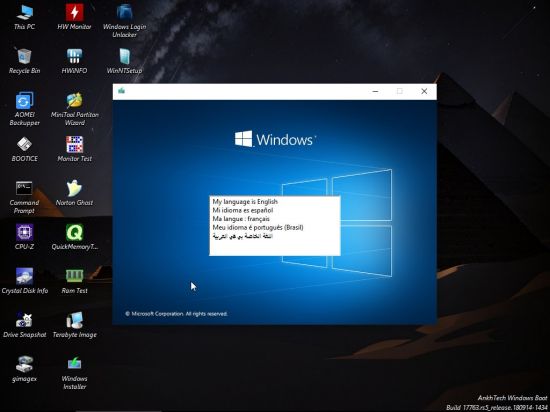Image resolution: width=550 pixels, height=412 pixels.
Task: Select the Windows Login Unlocker icon
Action: [x=125, y=20]
